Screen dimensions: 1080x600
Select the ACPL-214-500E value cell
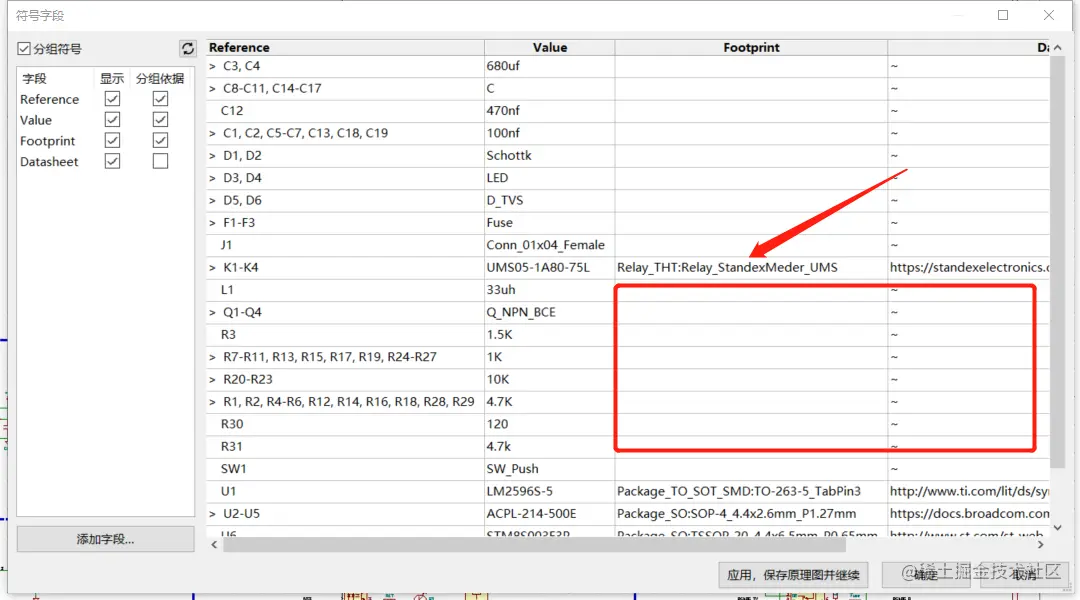point(550,514)
